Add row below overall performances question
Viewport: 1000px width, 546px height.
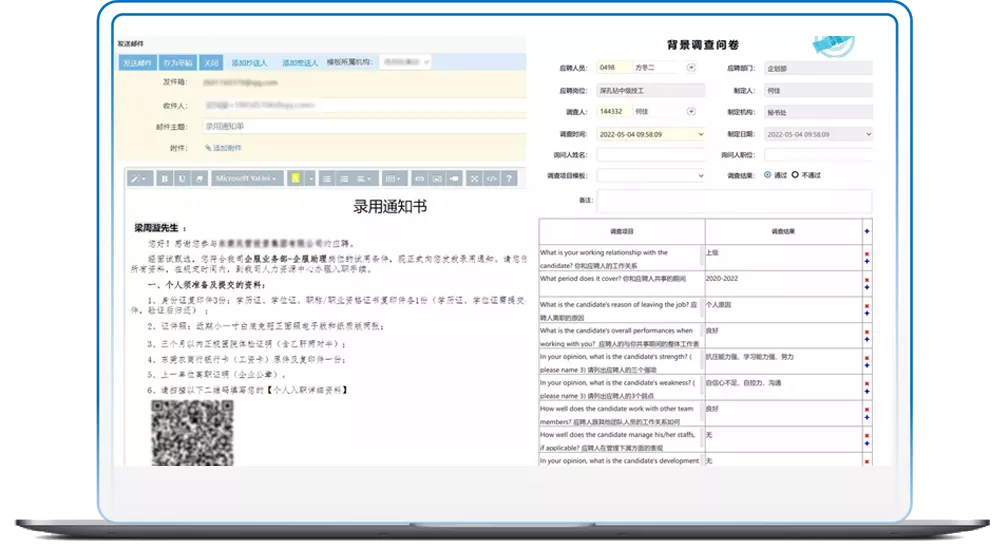tap(867, 340)
